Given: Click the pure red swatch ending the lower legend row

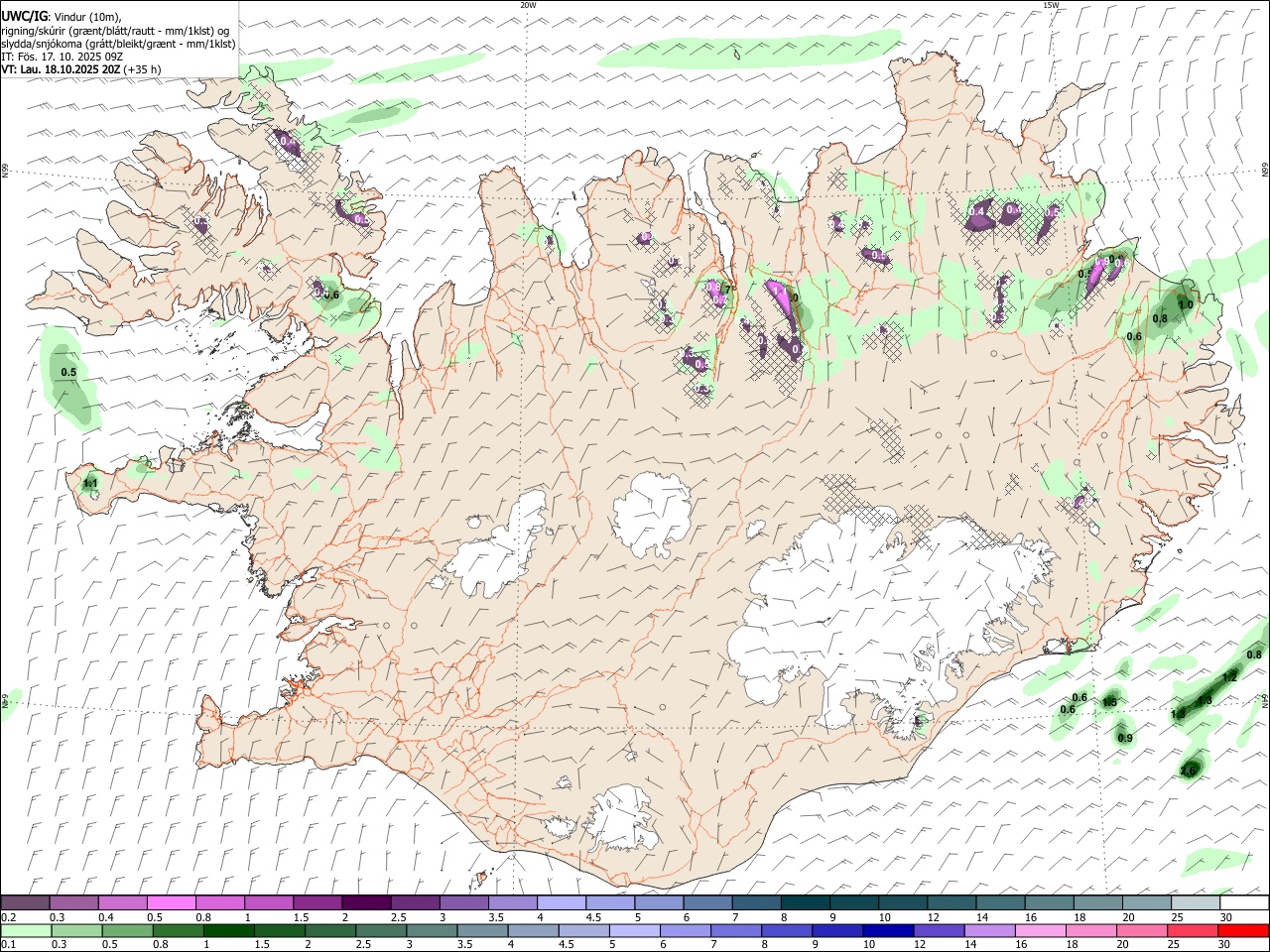Looking at the screenshot, I should tap(1244, 930).
